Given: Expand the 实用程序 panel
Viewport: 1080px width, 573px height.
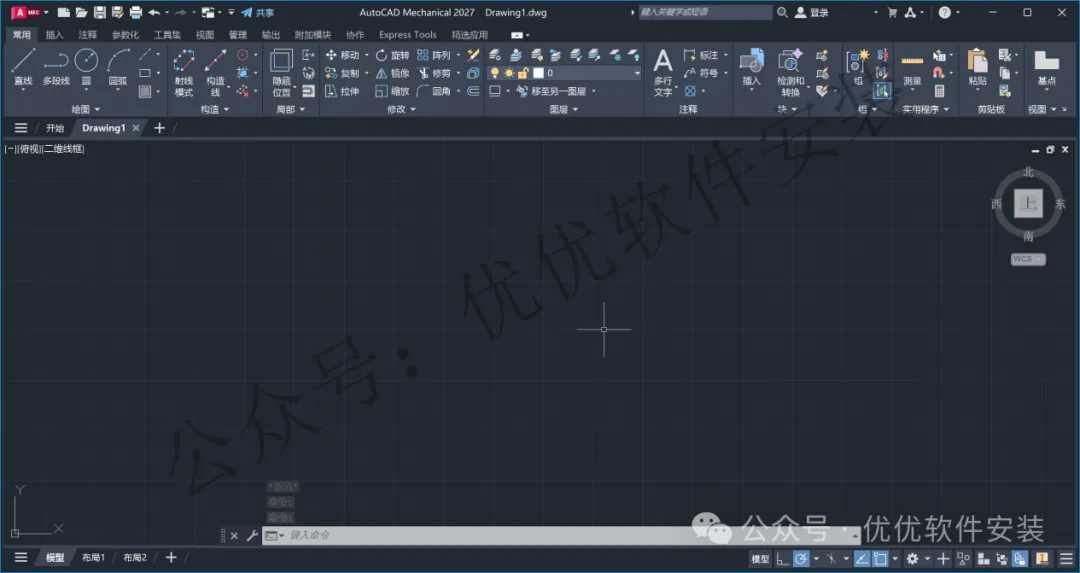Looking at the screenshot, I should tap(926, 109).
